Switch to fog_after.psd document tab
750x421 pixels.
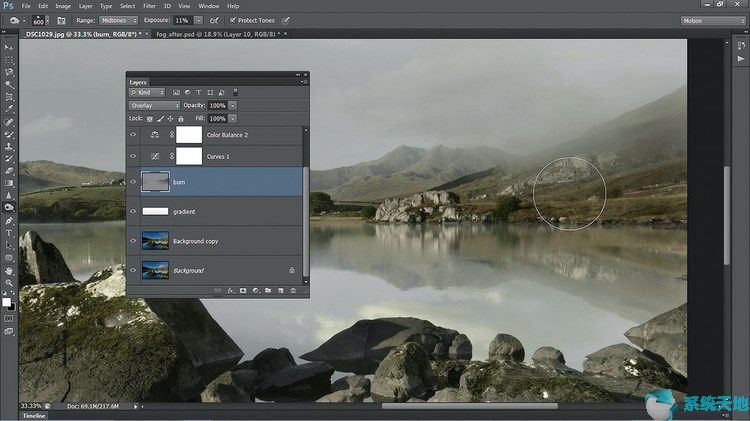(x=218, y=34)
